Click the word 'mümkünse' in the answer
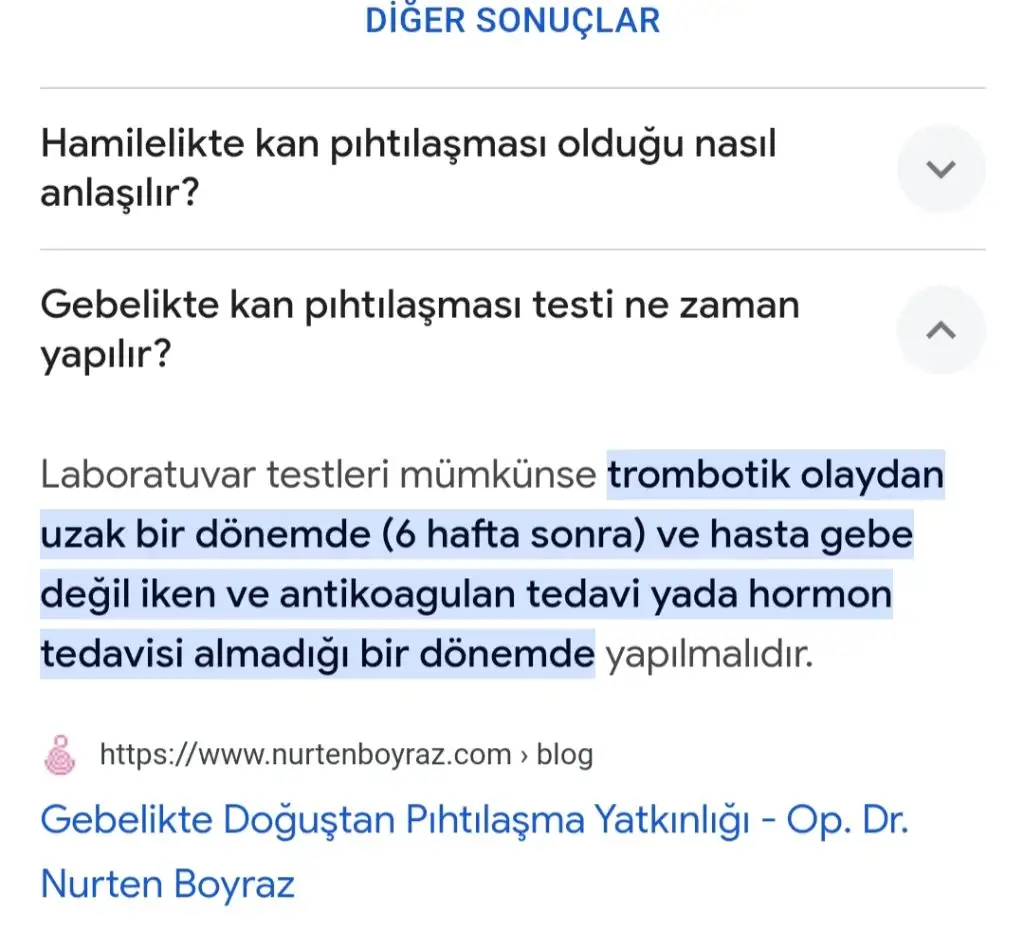The image size is (1024, 932). point(498,475)
